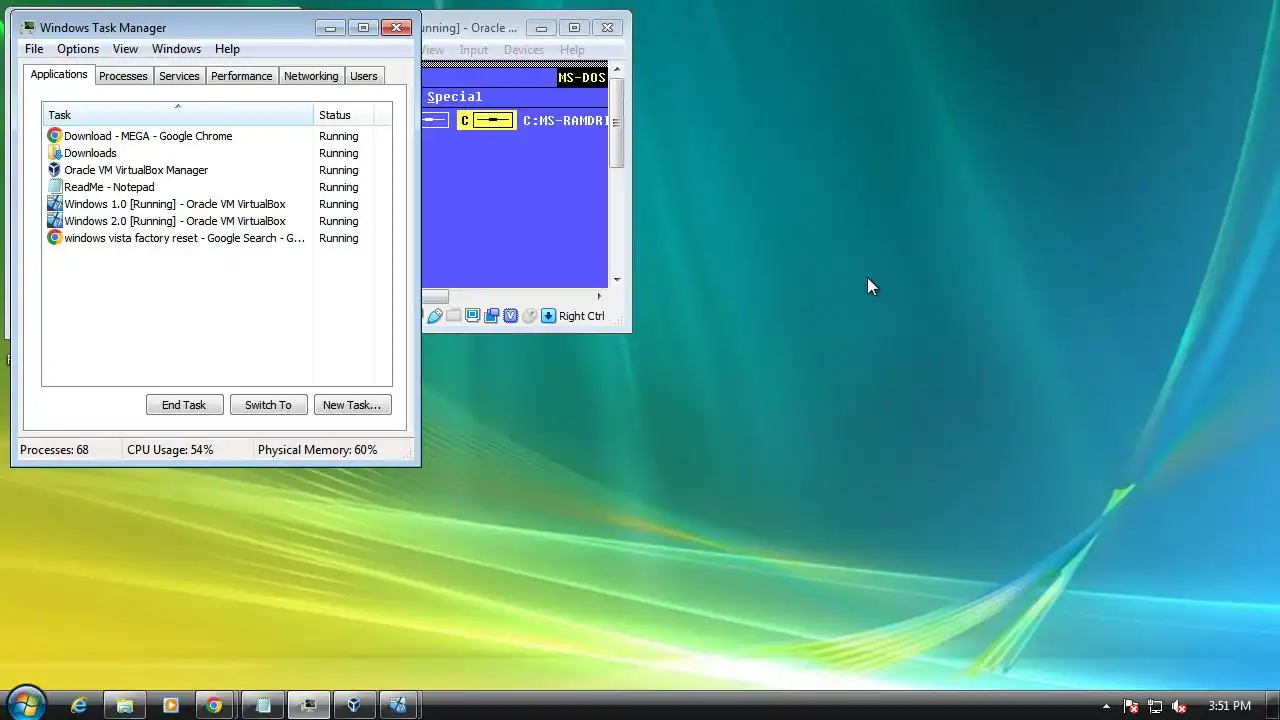Show hidden tray icons arrow
The height and width of the screenshot is (720, 1280).
click(x=1106, y=706)
